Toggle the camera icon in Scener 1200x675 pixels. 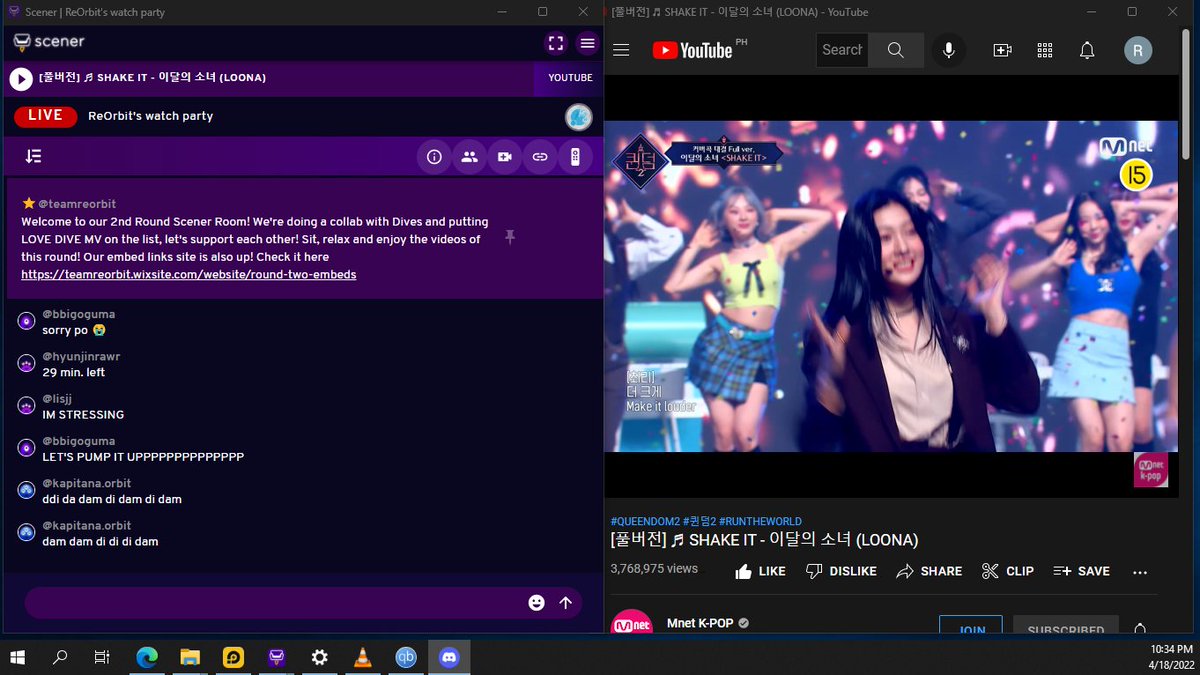point(505,157)
